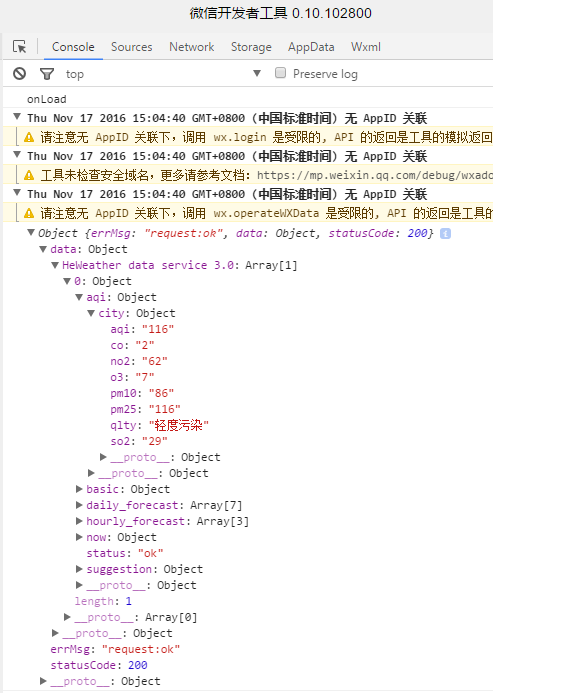This screenshot has width=574, height=693.
Task: Click the length: 1 property
Action: (x=103, y=601)
